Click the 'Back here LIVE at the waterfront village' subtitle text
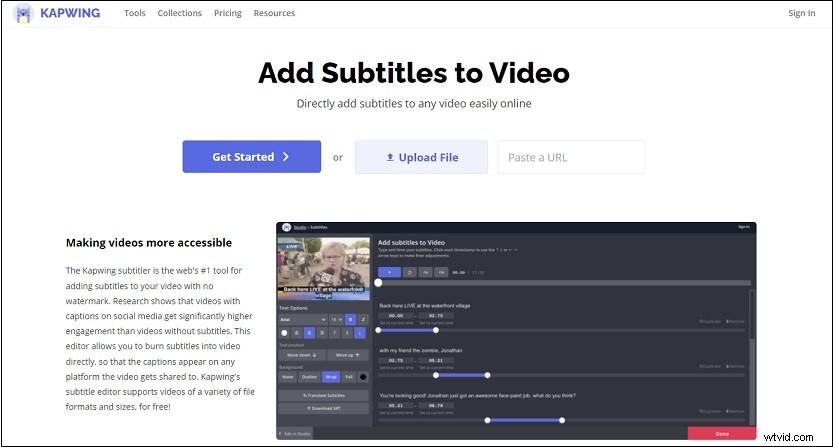Viewport: 834px width, 447px height. tap(425, 305)
